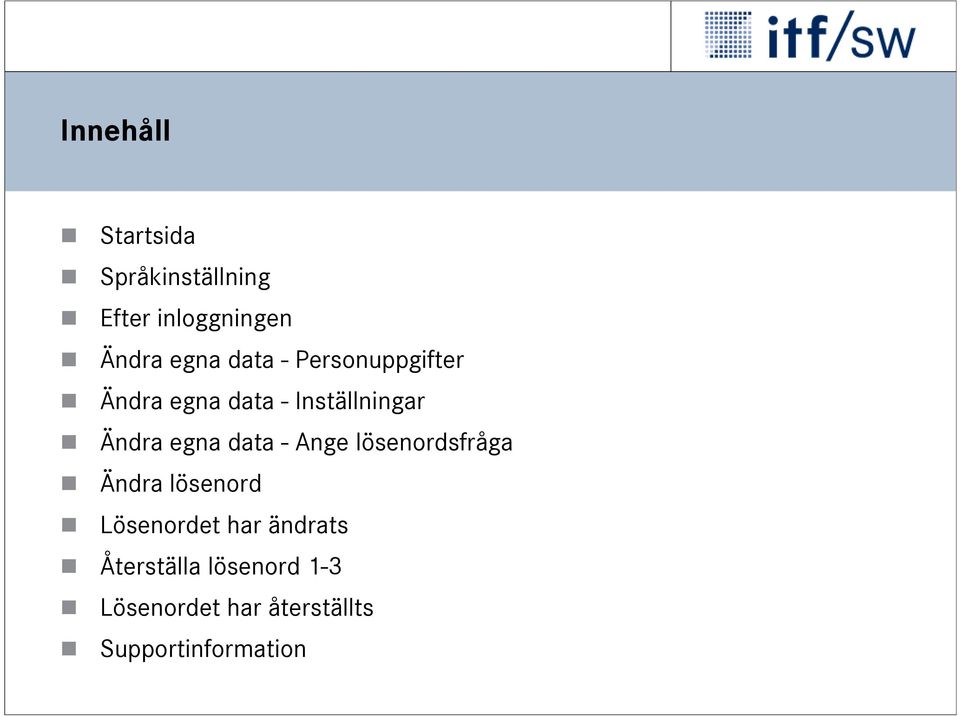Open the Språkinställning entry
960x716 pixels.
click(x=186, y=277)
